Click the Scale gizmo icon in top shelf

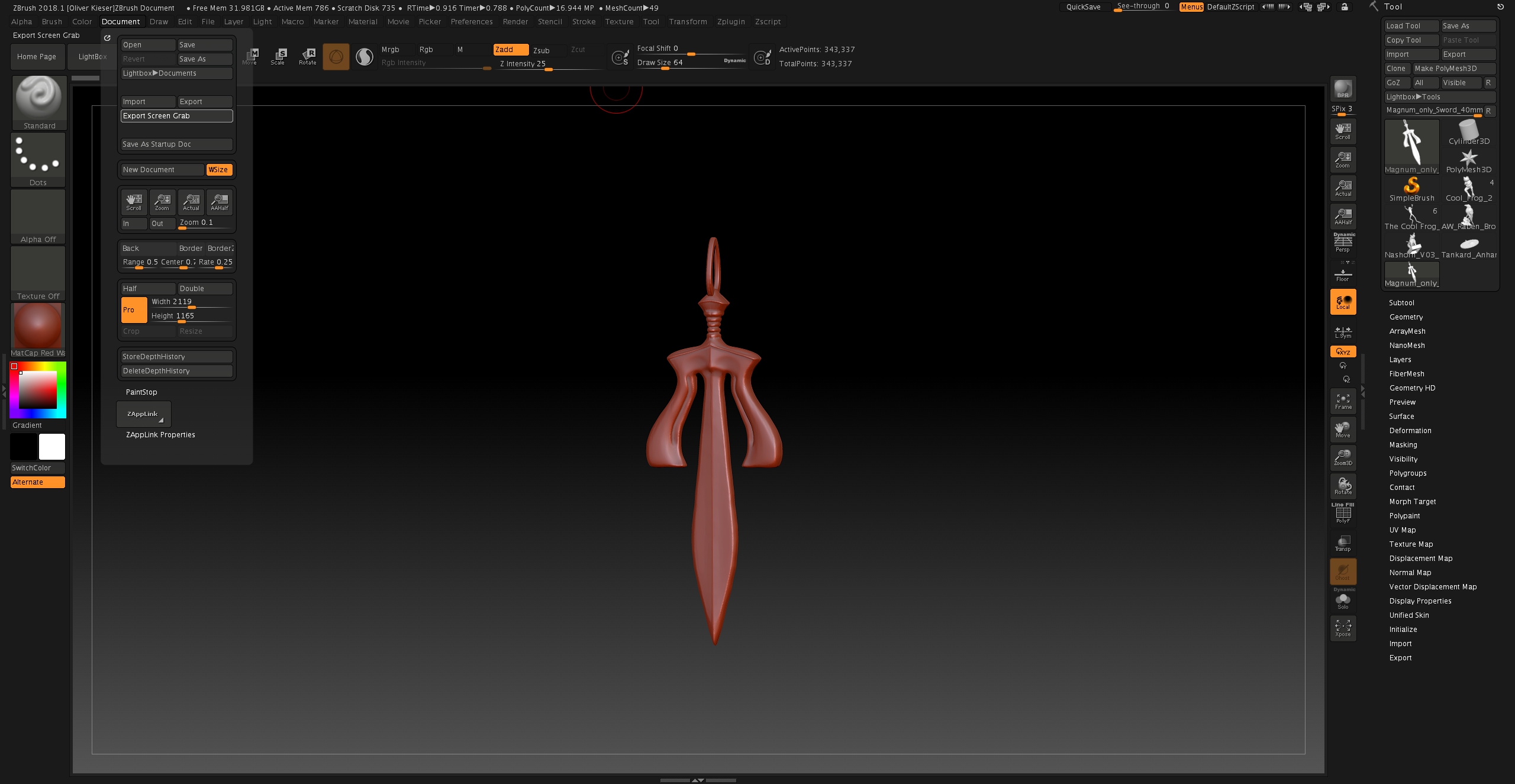pyautogui.click(x=278, y=57)
